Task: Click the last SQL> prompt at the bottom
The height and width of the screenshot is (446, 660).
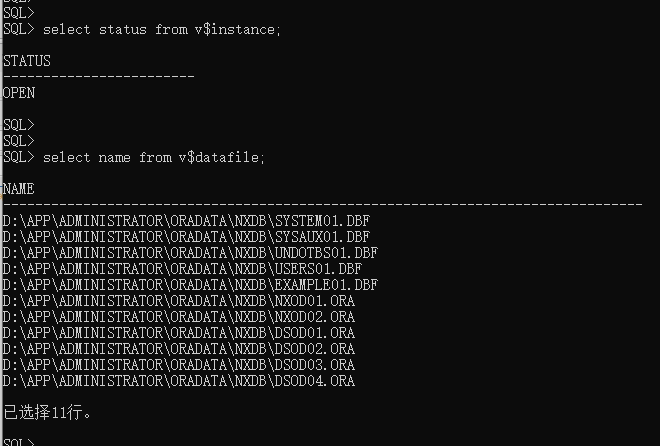Action: [x=19, y=442]
